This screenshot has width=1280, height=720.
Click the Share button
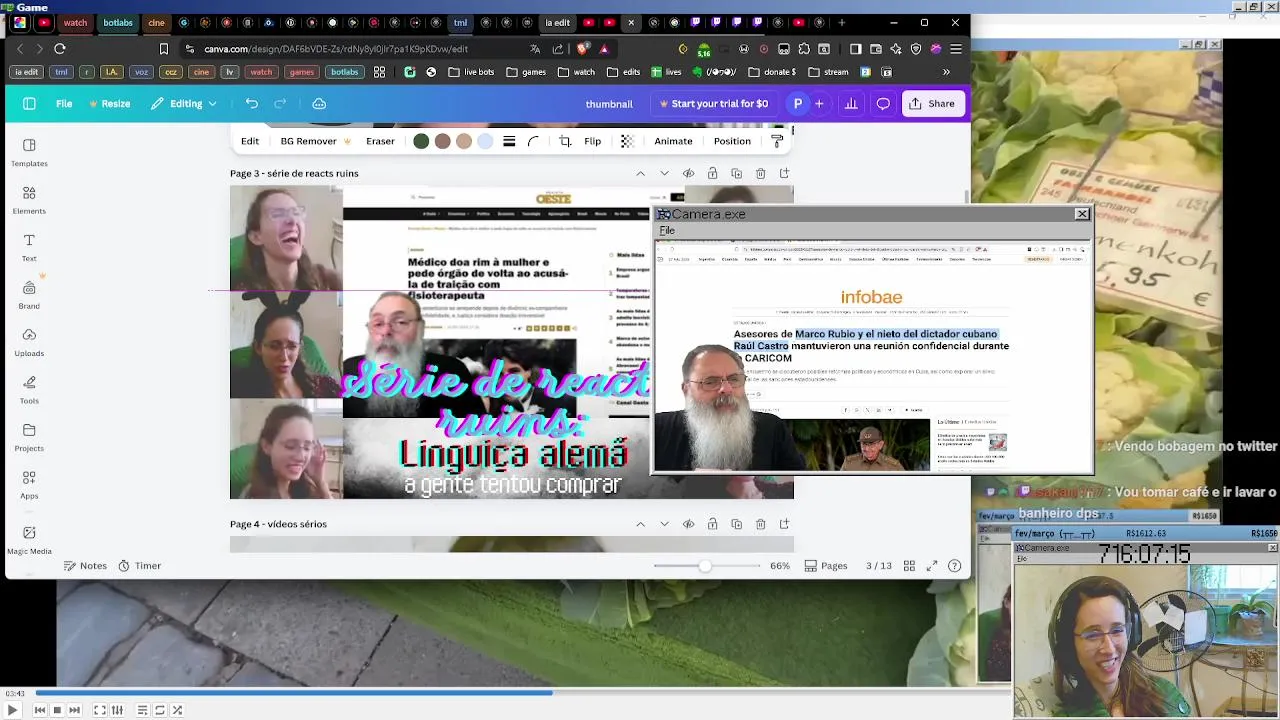coord(932,103)
